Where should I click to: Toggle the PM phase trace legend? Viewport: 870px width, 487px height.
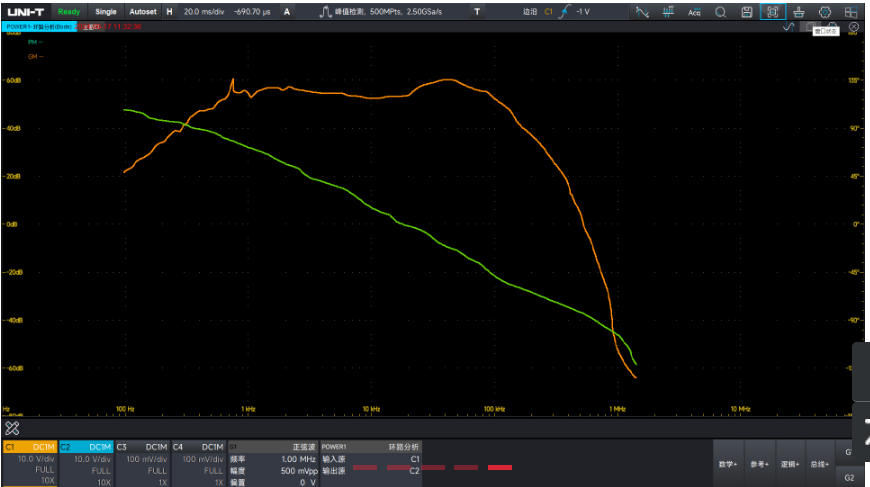pos(35,42)
